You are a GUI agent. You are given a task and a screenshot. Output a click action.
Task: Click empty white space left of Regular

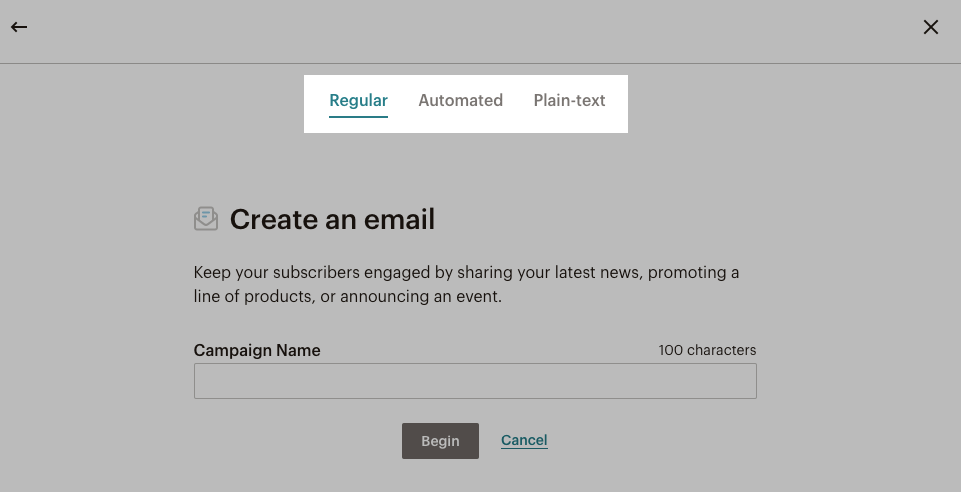316,101
